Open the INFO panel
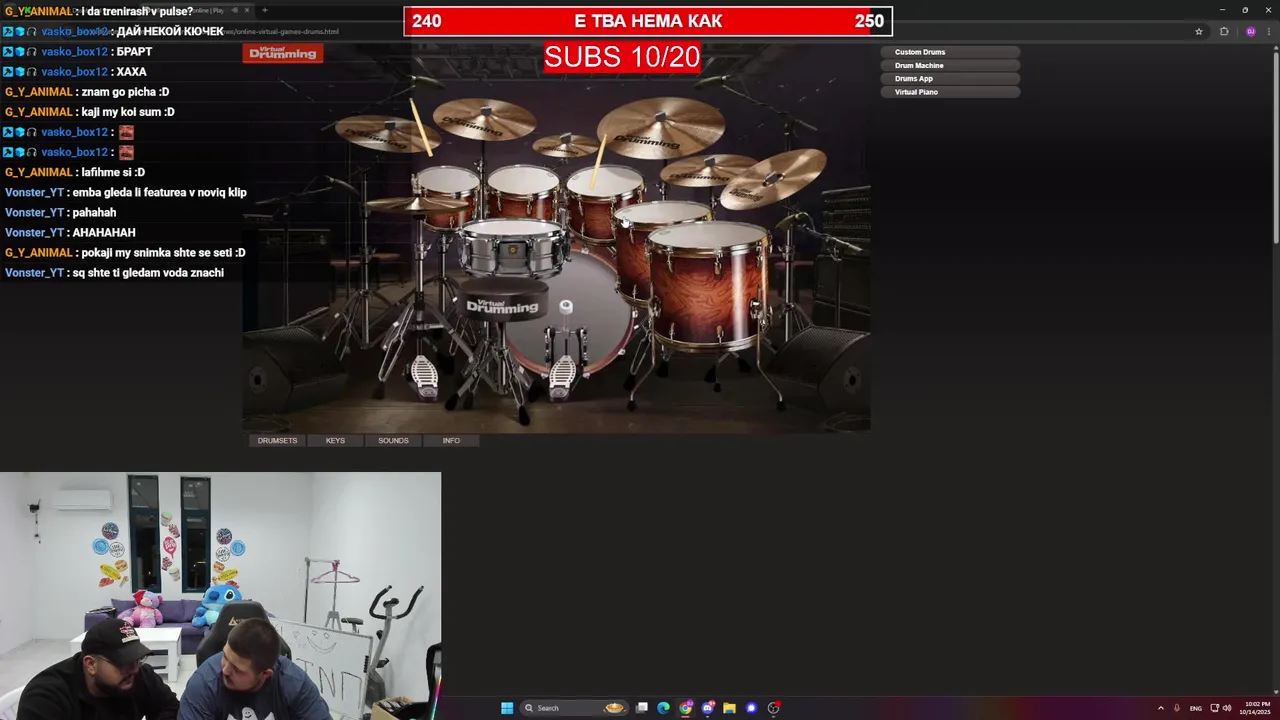This screenshot has height=720, width=1280. (x=451, y=440)
